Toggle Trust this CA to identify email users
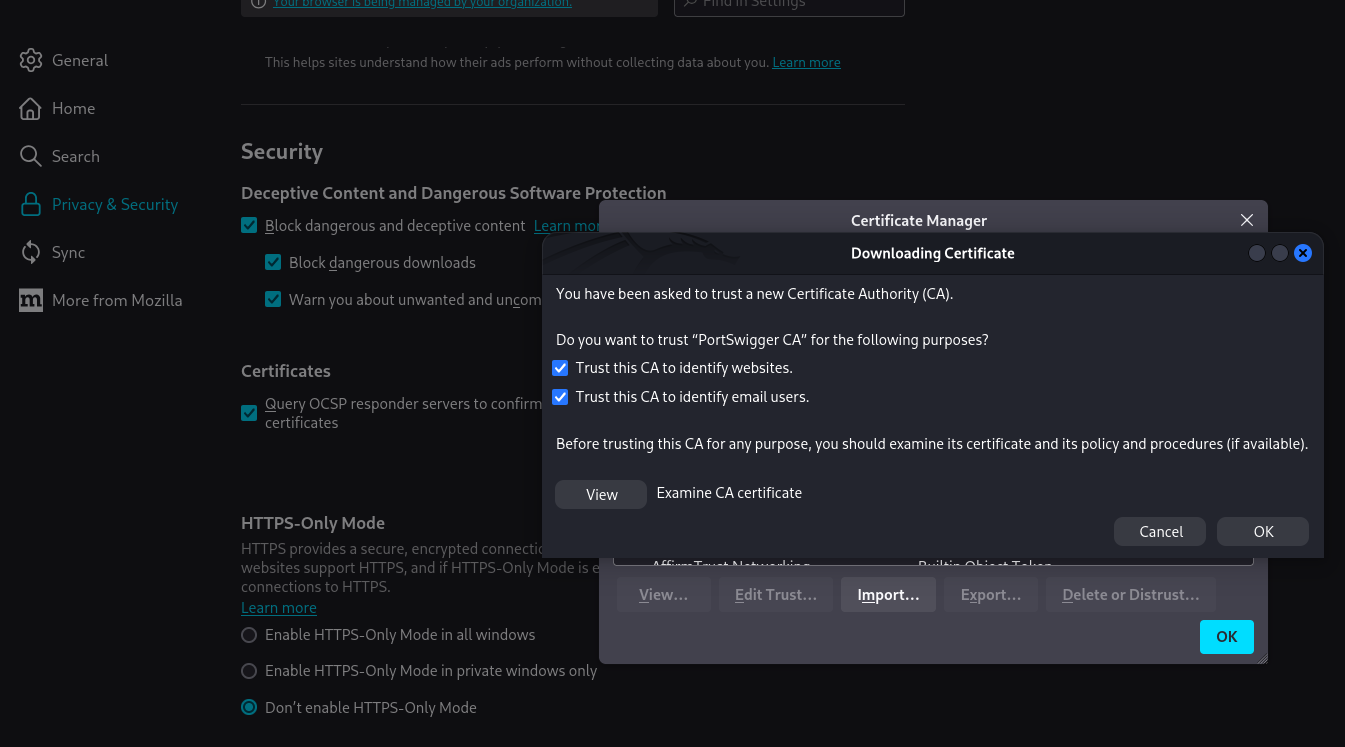Screen dimensions: 1345x747 (560, 397)
